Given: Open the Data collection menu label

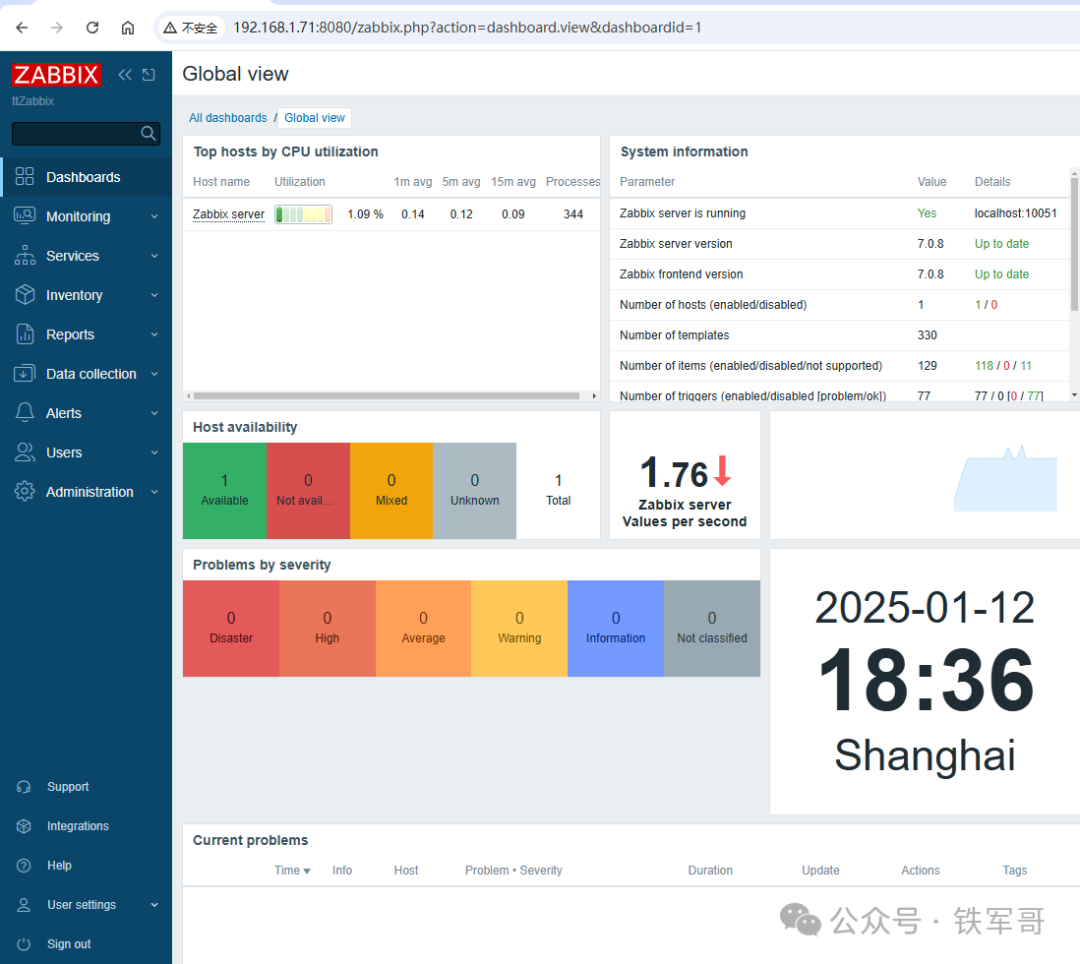Looking at the screenshot, I should [91, 374].
